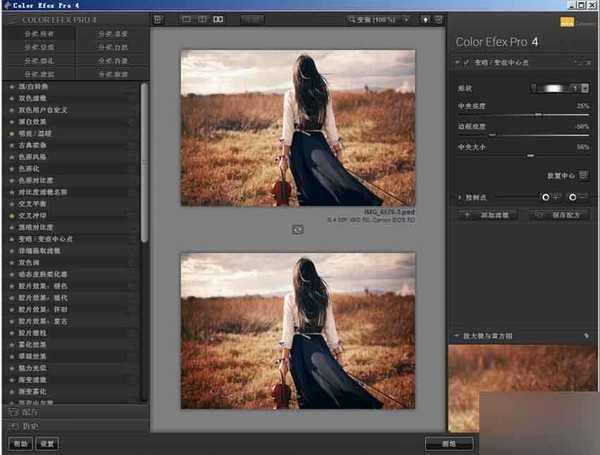
Task: Open the zoom level (100%) dropdown
Action: pos(382,19)
